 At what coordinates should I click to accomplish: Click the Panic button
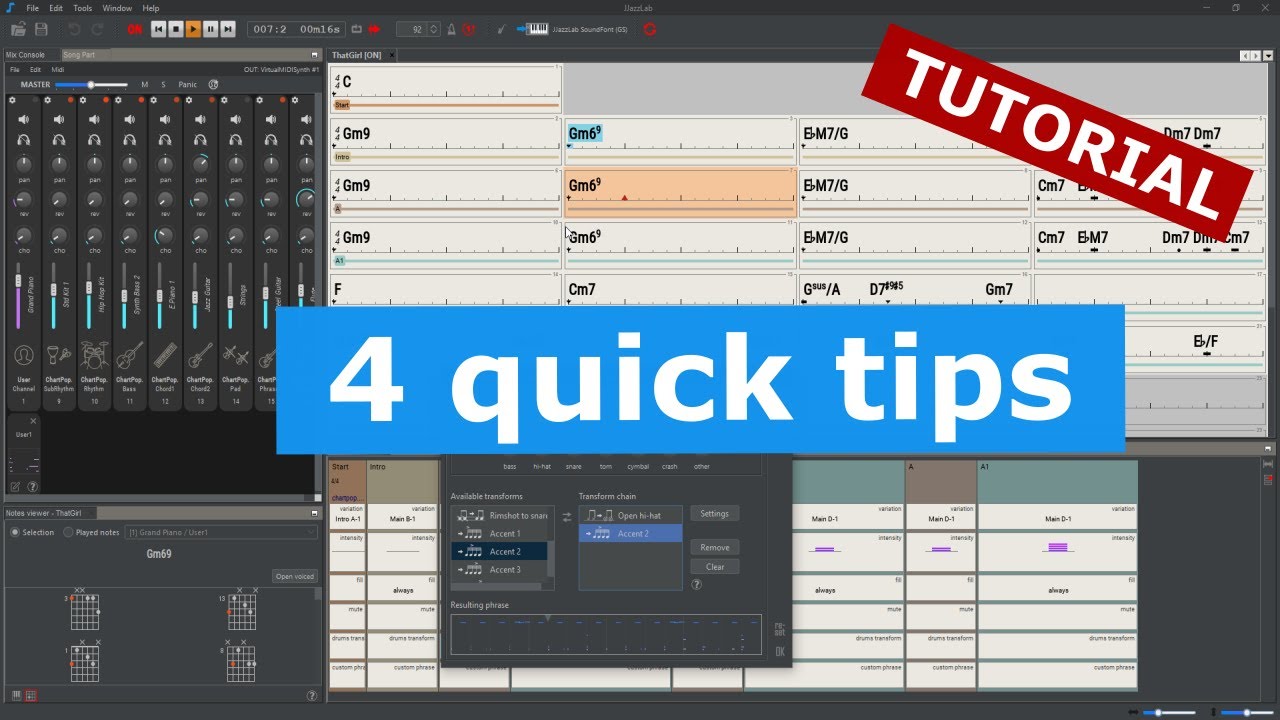[x=187, y=85]
